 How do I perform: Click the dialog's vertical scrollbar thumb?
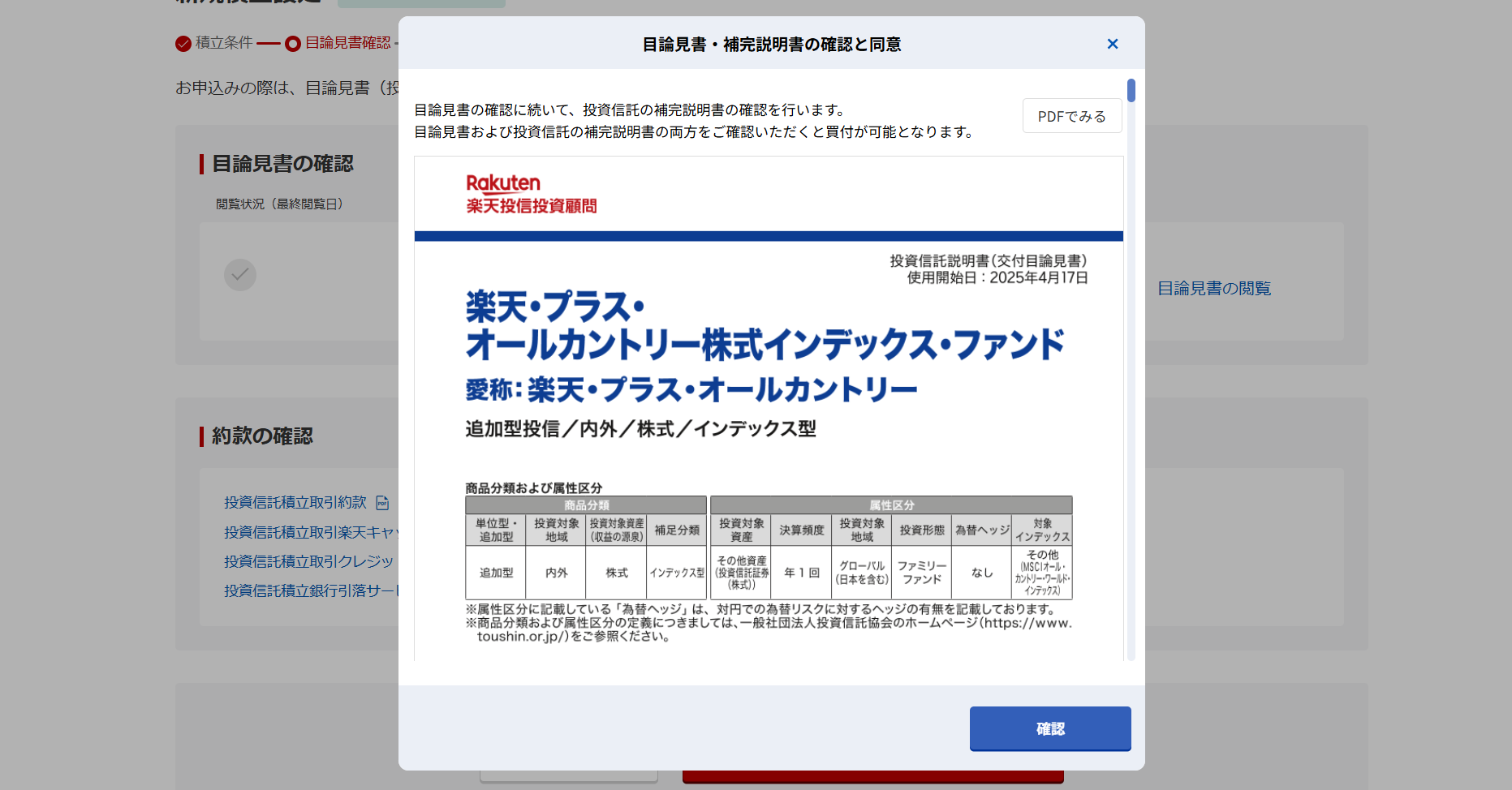pos(1131,90)
